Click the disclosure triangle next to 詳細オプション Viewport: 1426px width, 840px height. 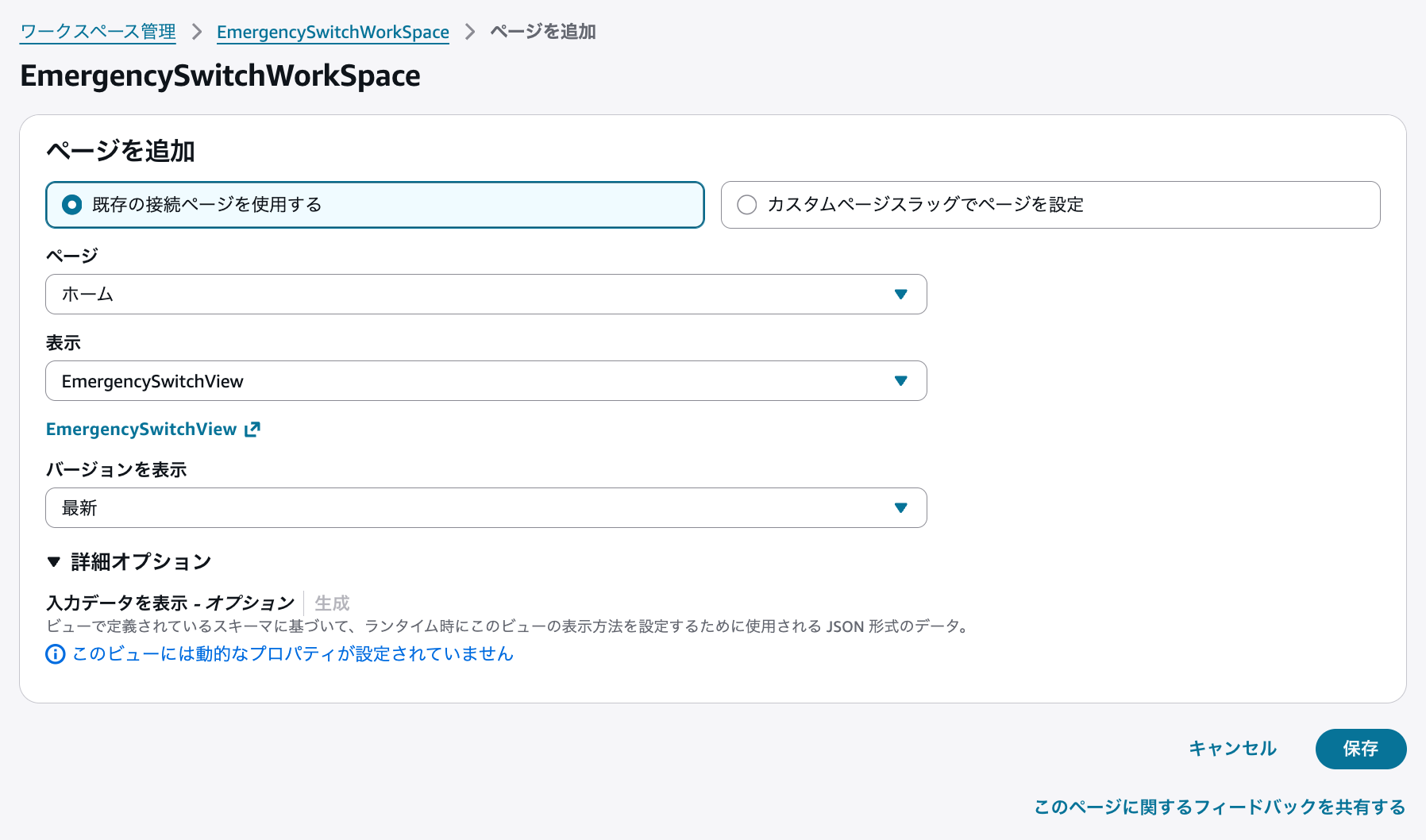click(x=52, y=561)
